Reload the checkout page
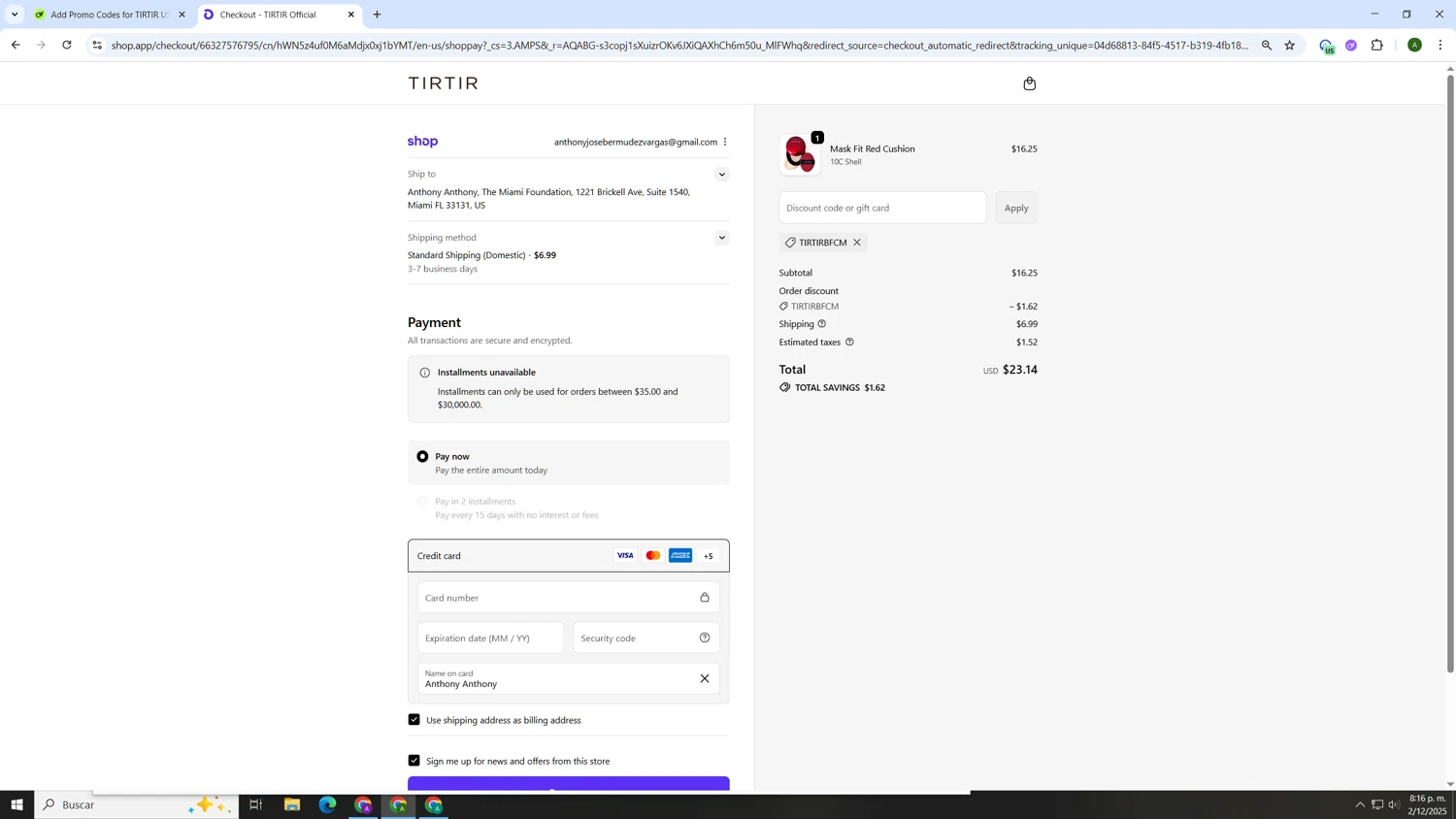Viewport: 1456px width, 819px height. pos(67,45)
